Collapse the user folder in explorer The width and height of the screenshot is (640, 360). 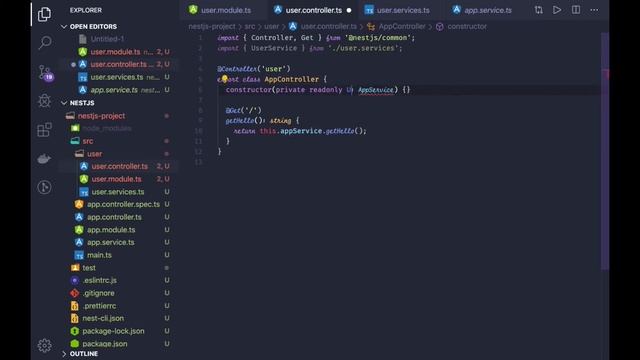tap(94, 154)
